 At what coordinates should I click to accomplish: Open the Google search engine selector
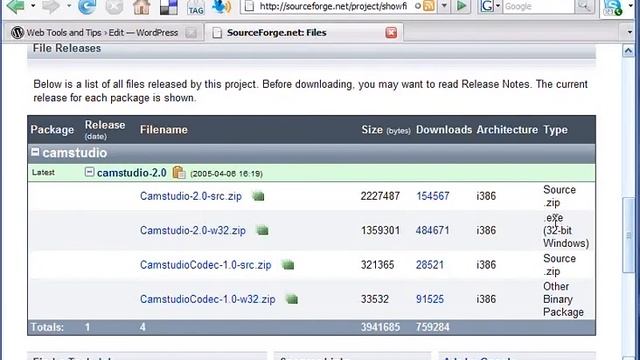[x=490, y=6]
